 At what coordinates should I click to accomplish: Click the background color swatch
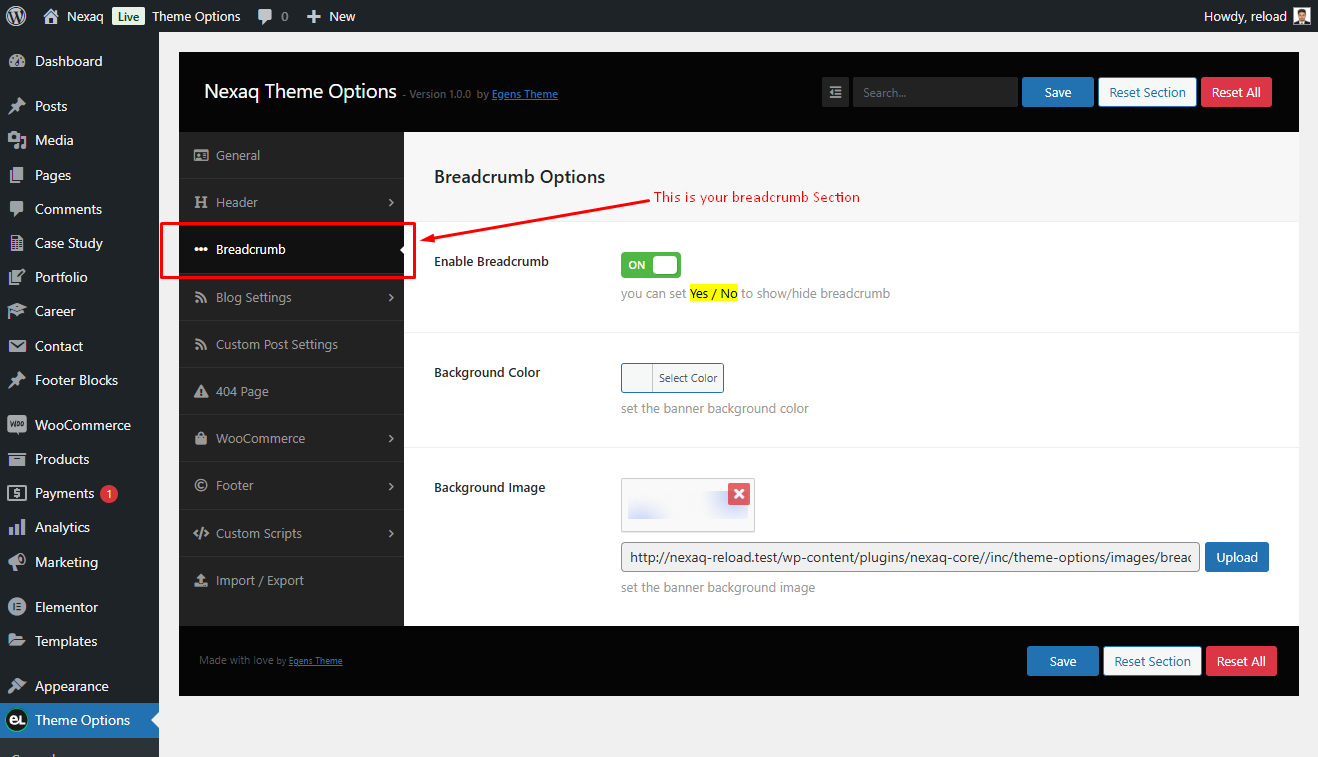[x=637, y=378]
